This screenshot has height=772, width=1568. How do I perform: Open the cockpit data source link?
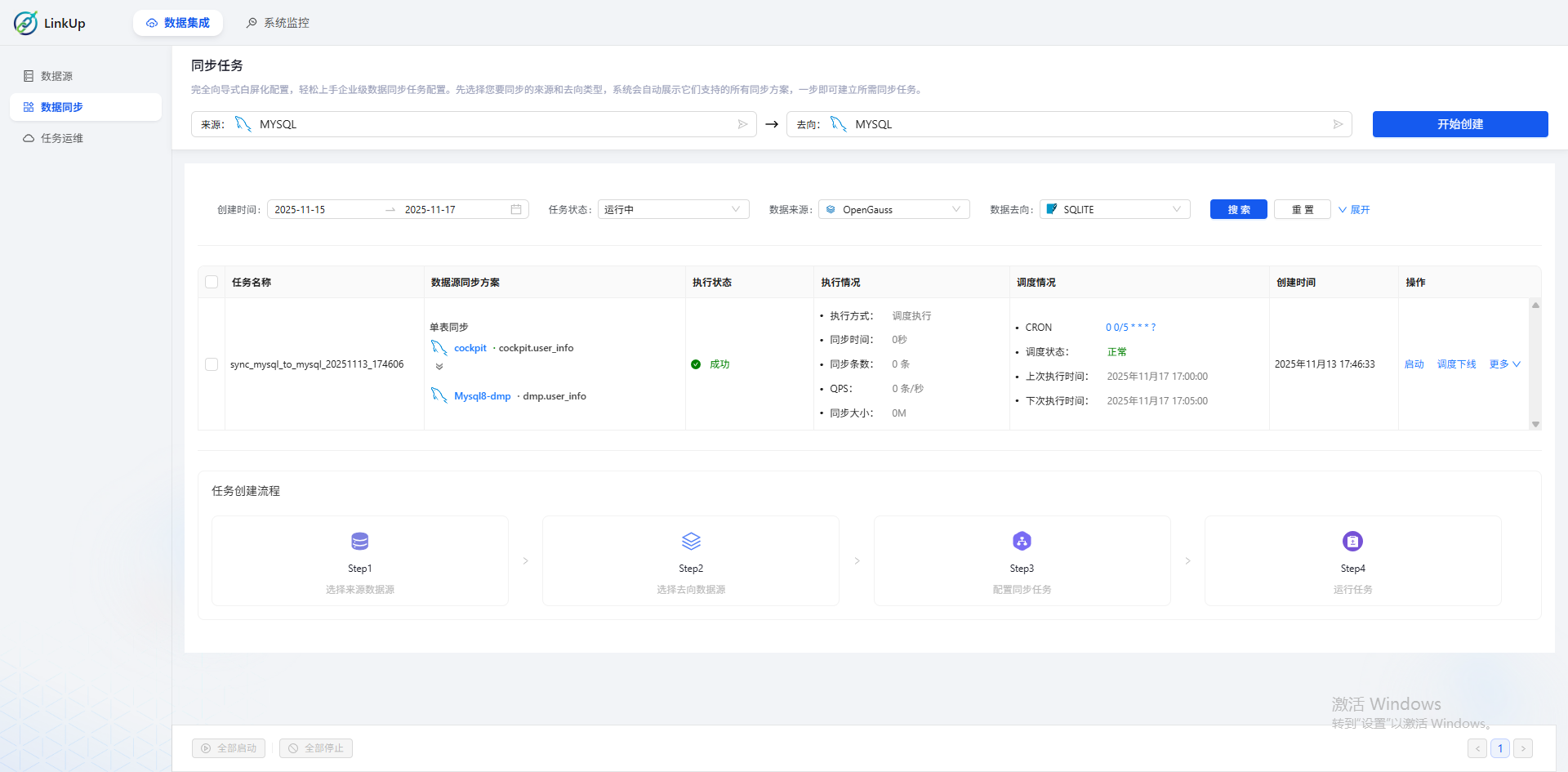470,347
